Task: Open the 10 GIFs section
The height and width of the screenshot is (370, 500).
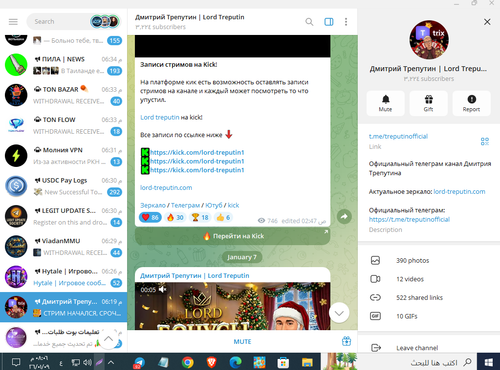Action: coord(429,316)
